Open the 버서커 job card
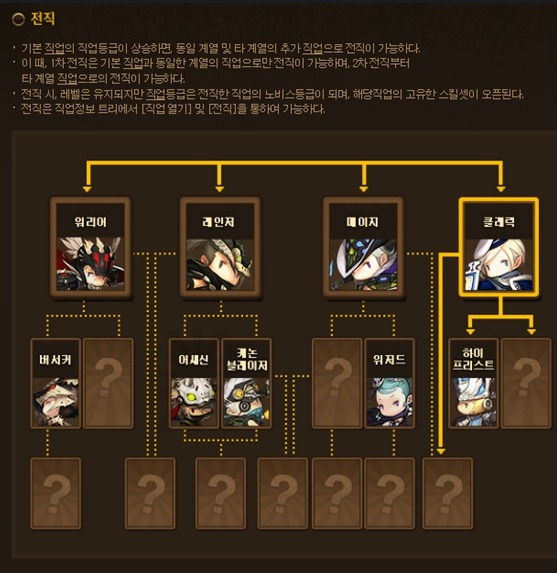 pos(56,383)
